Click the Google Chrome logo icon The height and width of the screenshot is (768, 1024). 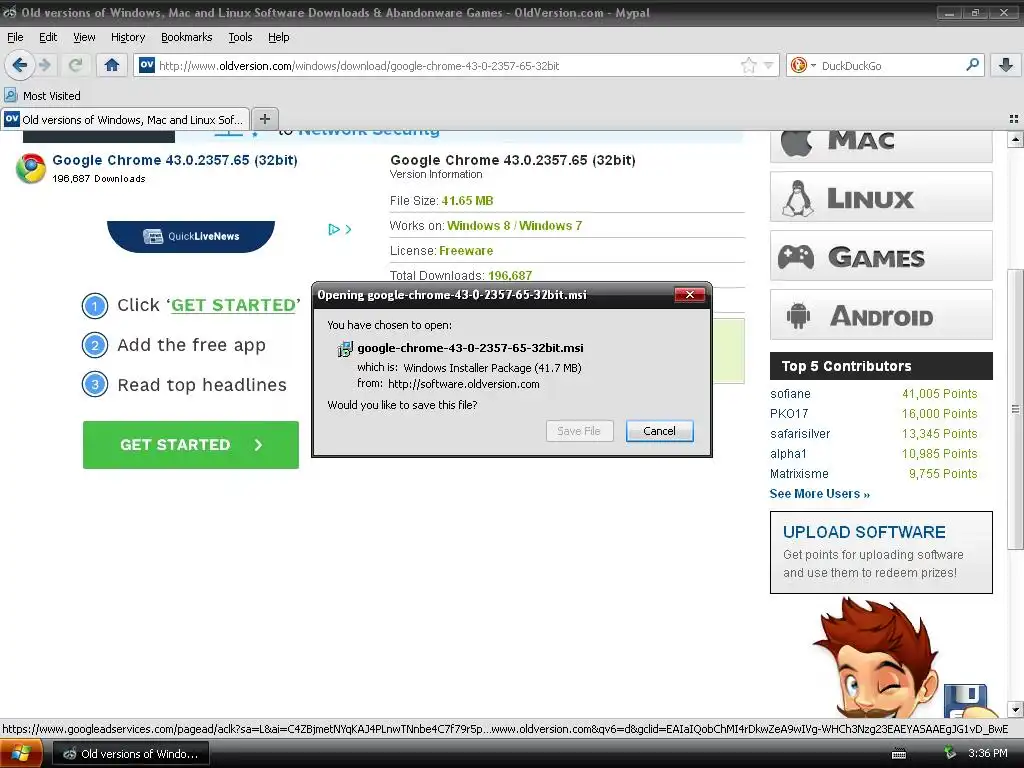point(31,168)
